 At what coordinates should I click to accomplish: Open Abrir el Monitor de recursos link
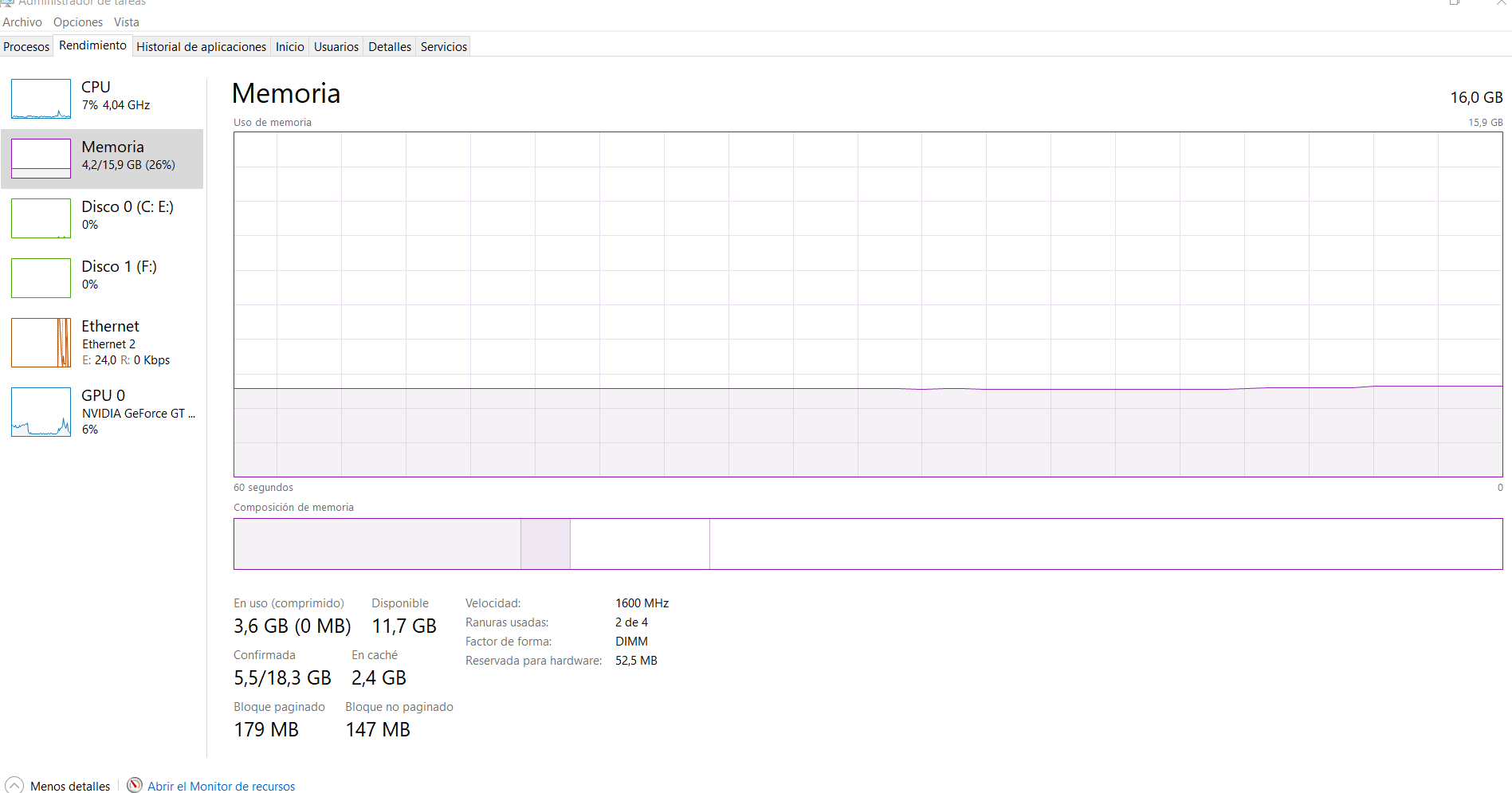(x=221, y=787)
